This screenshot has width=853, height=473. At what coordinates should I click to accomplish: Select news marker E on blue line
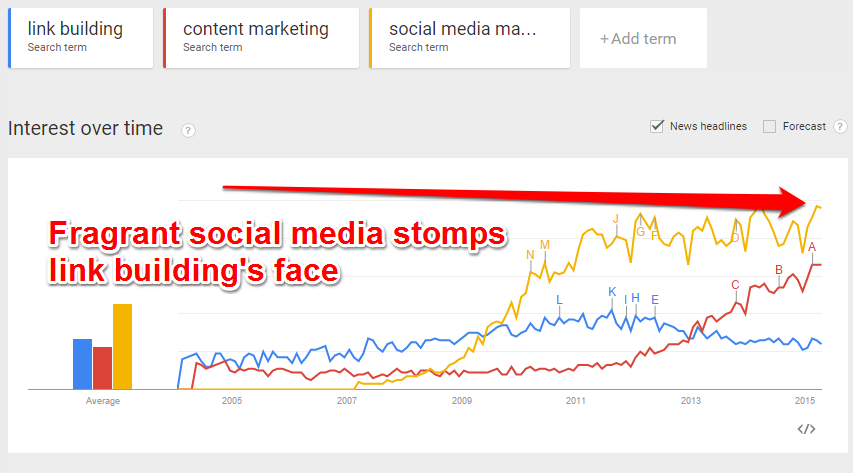click(655, 300)
